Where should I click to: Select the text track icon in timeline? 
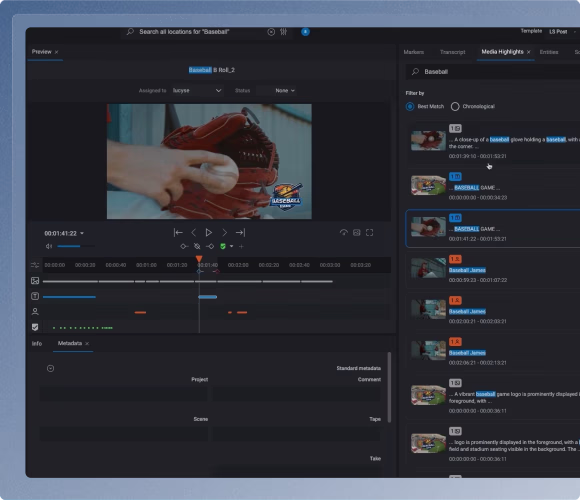point(35,296)
